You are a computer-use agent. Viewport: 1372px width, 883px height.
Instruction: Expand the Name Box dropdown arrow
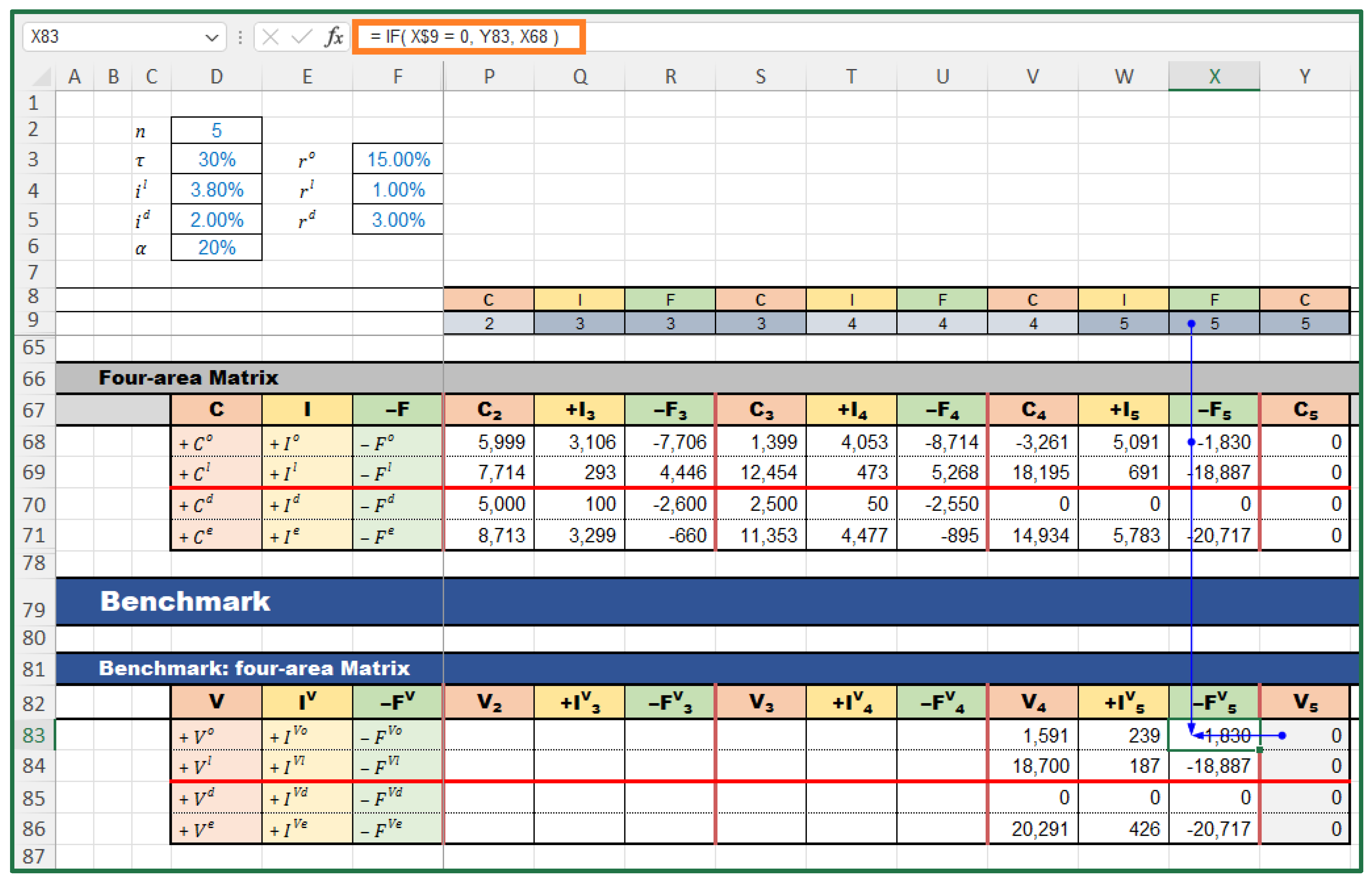point(212,38)
